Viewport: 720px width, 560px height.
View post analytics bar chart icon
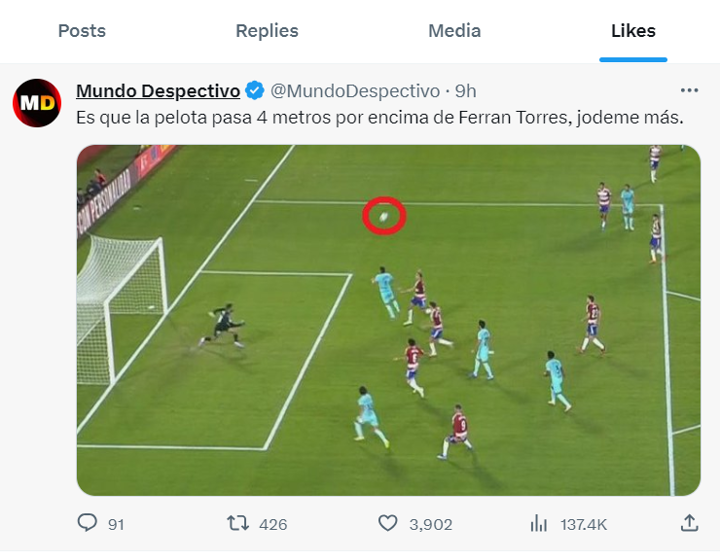tap(539, 523)
